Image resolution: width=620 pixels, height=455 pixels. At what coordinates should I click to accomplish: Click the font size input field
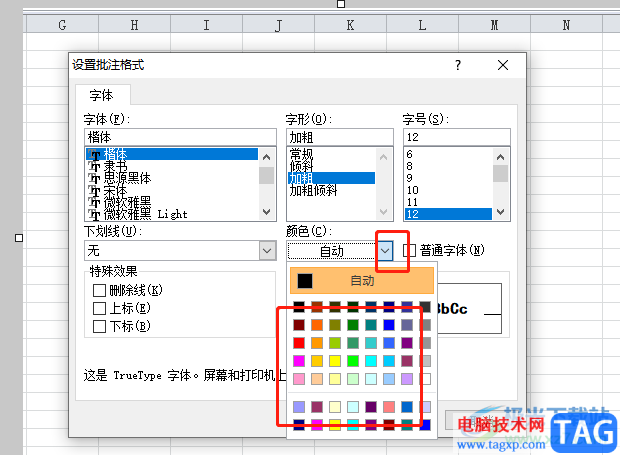[x=457, y=137]
